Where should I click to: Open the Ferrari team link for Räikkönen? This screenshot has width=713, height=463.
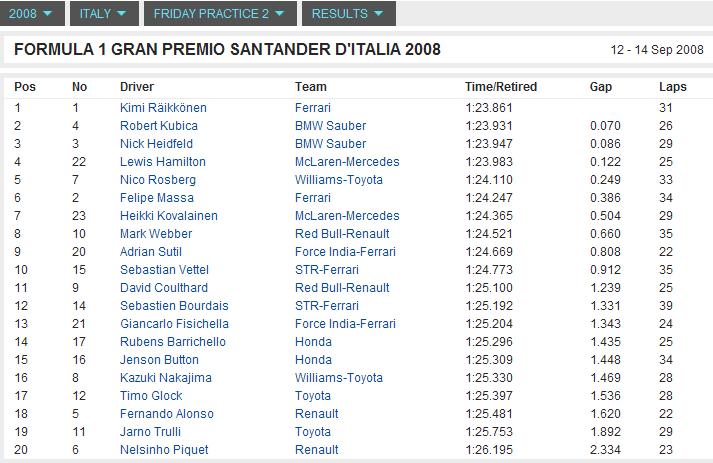click(x=312, y=108)
